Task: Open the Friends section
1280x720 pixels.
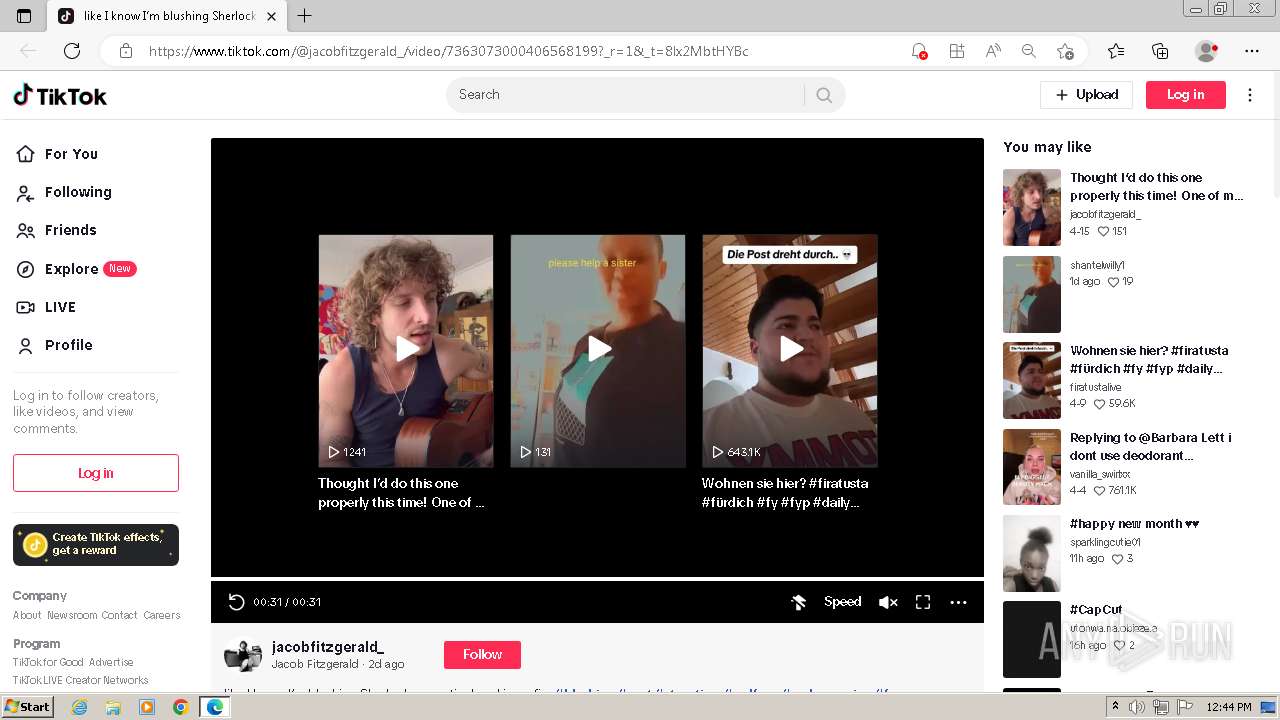Action: (x=71, y=230)
